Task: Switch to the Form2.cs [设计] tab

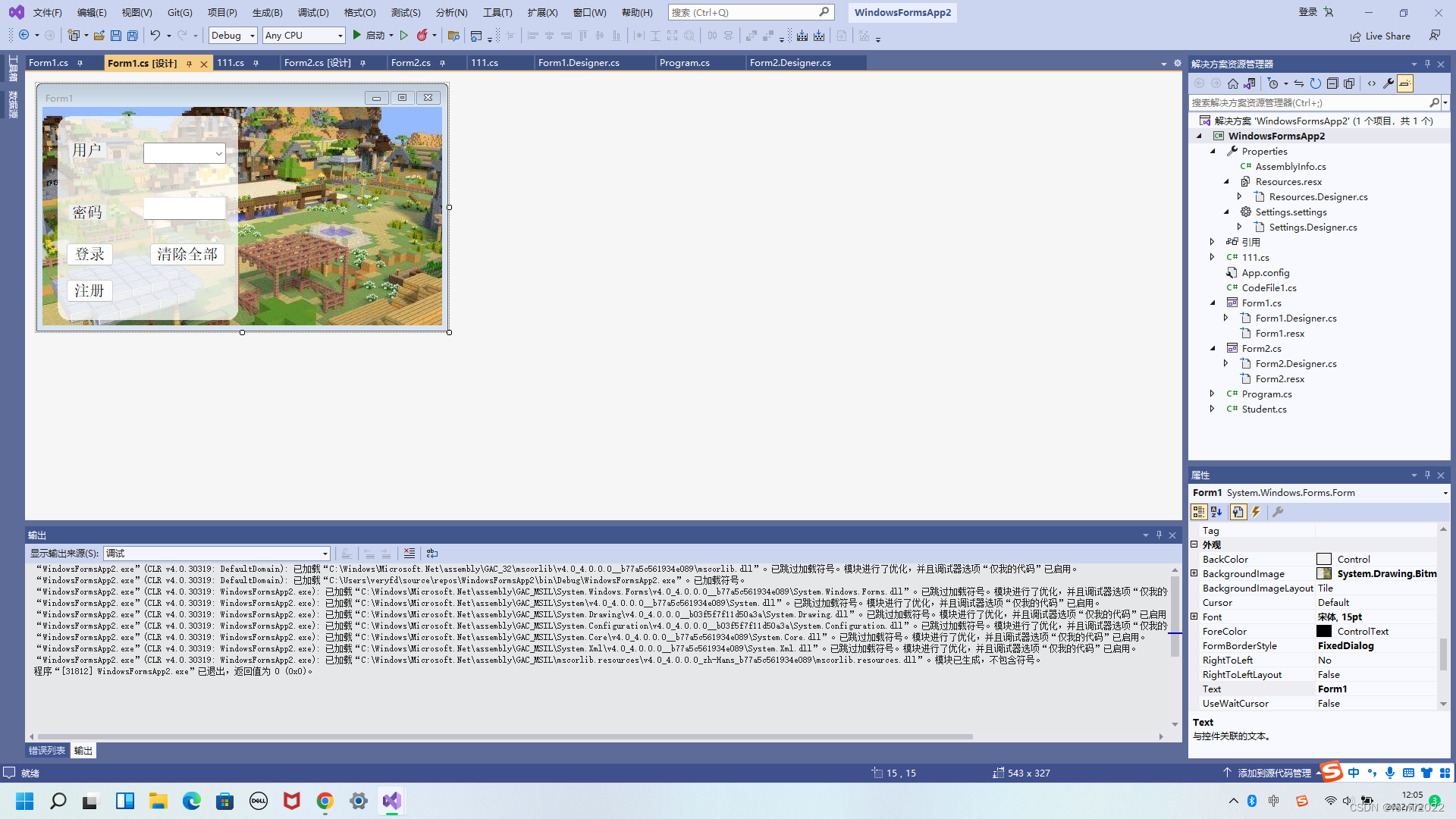Action: click(x=317, y=63)
